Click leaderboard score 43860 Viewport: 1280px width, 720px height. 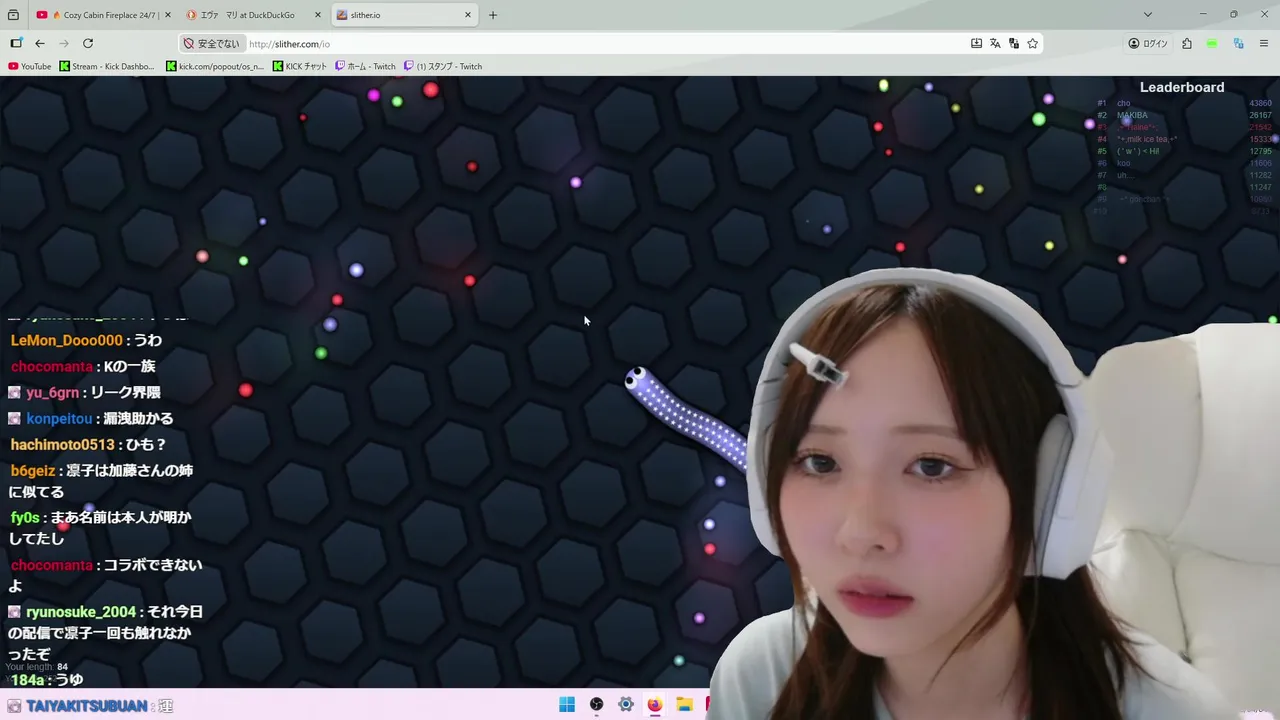[1260, 103]
